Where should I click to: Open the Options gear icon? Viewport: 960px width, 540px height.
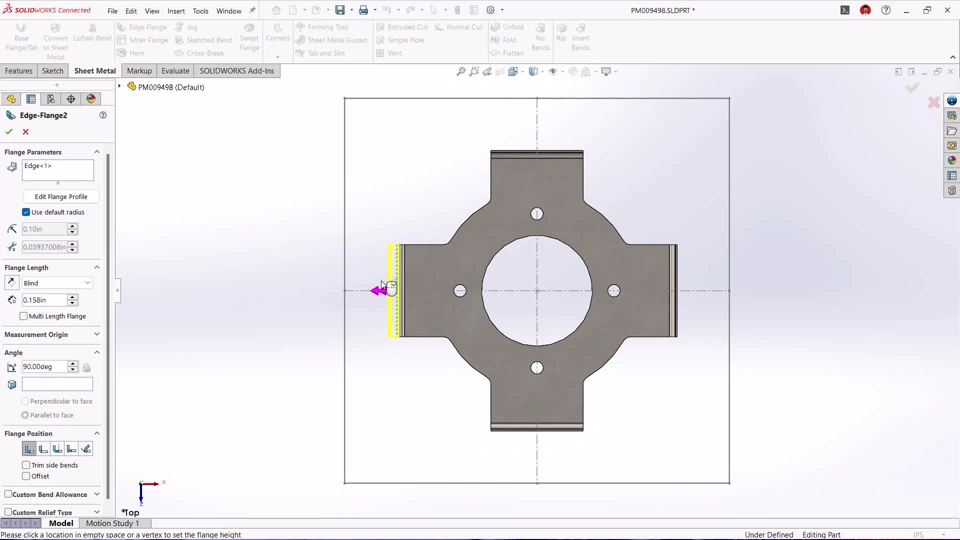(490, 10)
